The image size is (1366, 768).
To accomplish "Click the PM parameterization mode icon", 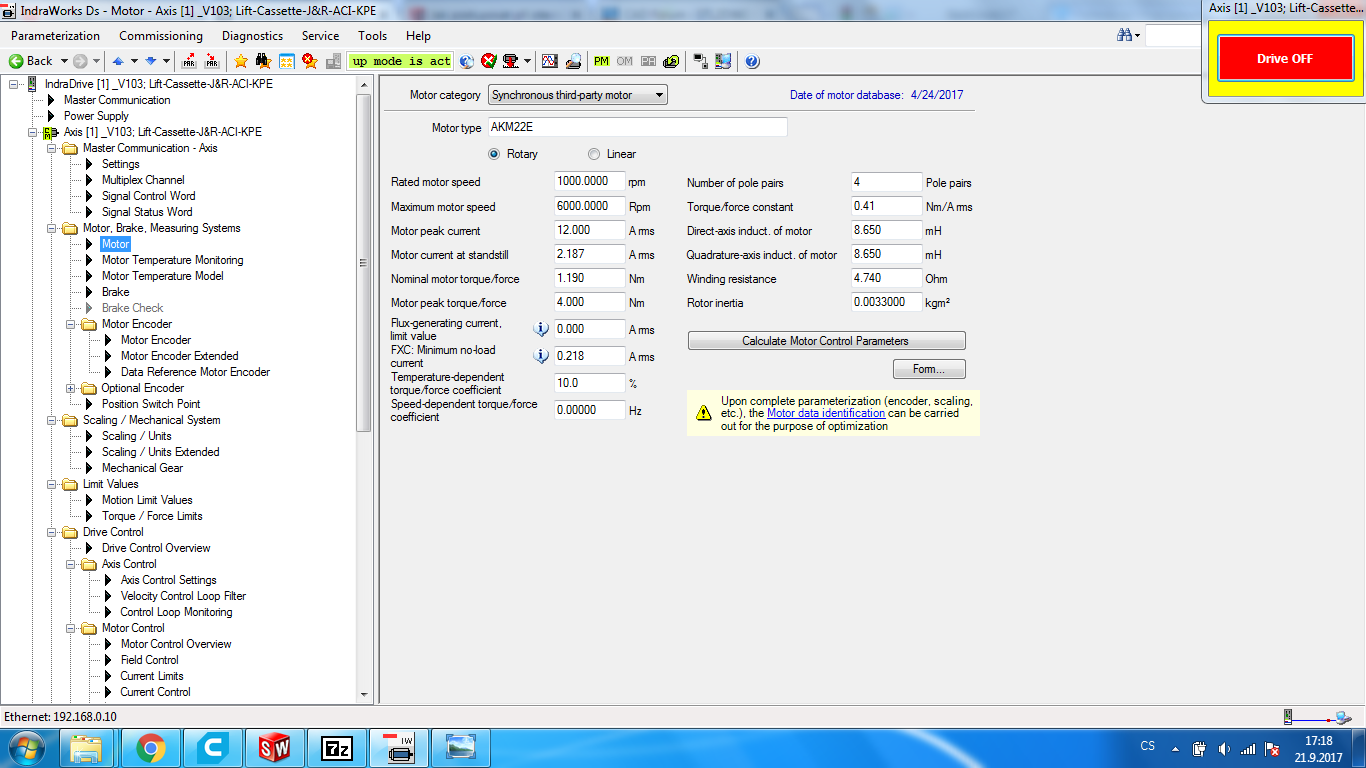I will click(601, 61).
